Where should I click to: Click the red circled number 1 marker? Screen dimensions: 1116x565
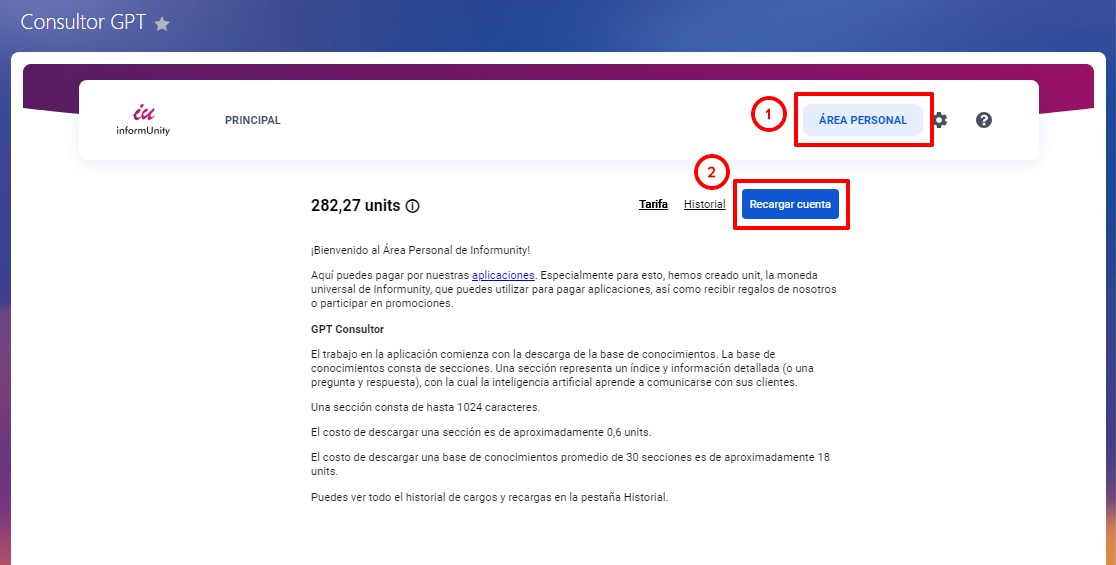click(768, 115)
